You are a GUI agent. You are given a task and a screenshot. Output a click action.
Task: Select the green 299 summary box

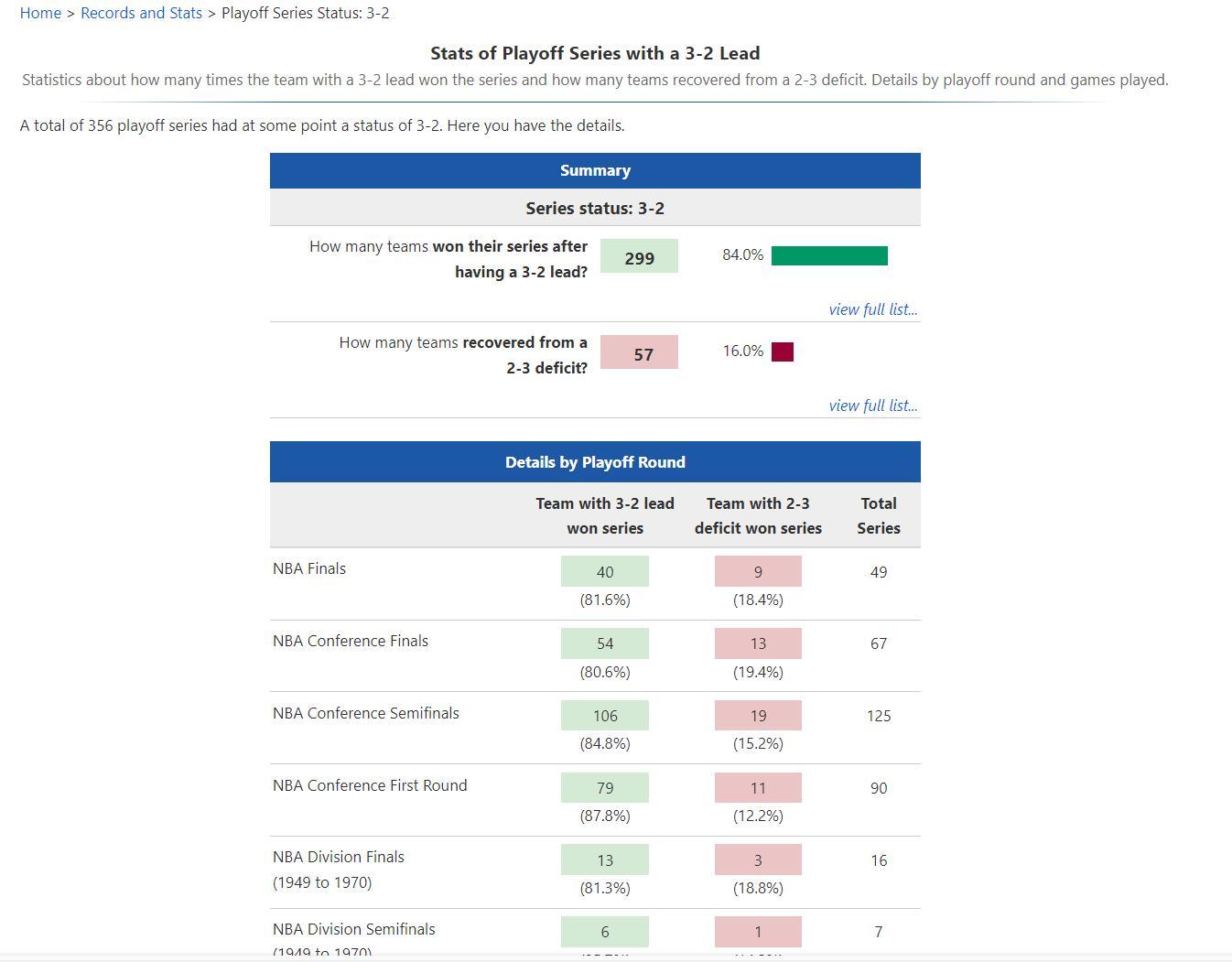pos(639,256)
